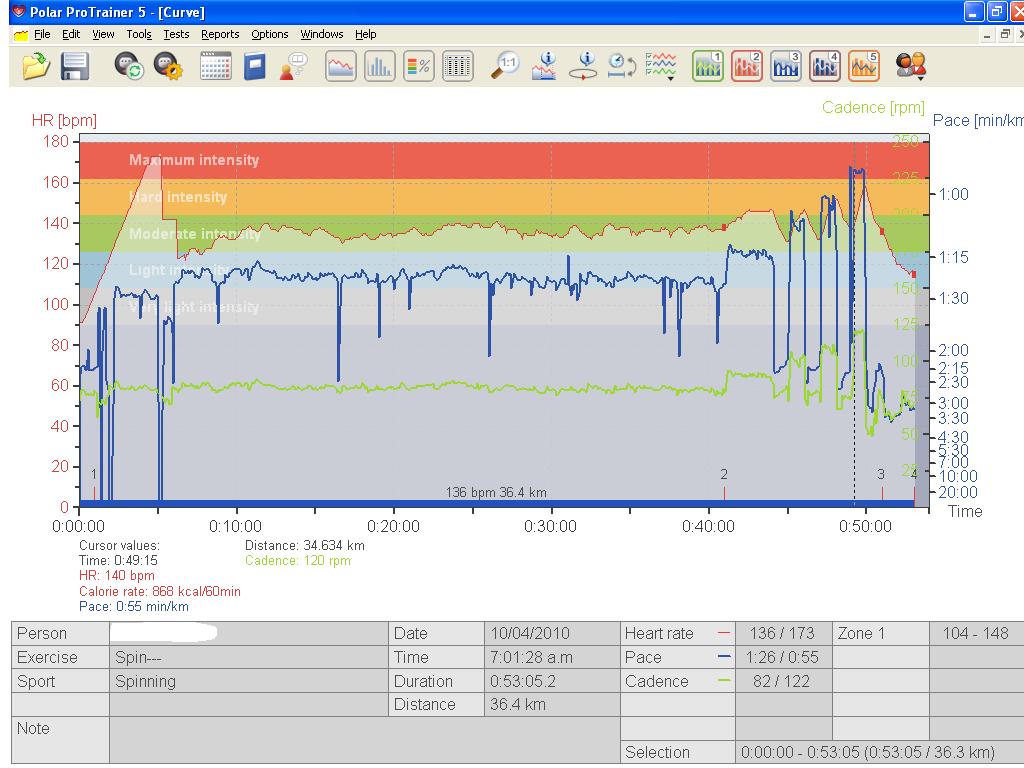Click the percentage zones icon
The image size is (1024, 768).
[418, 66]
